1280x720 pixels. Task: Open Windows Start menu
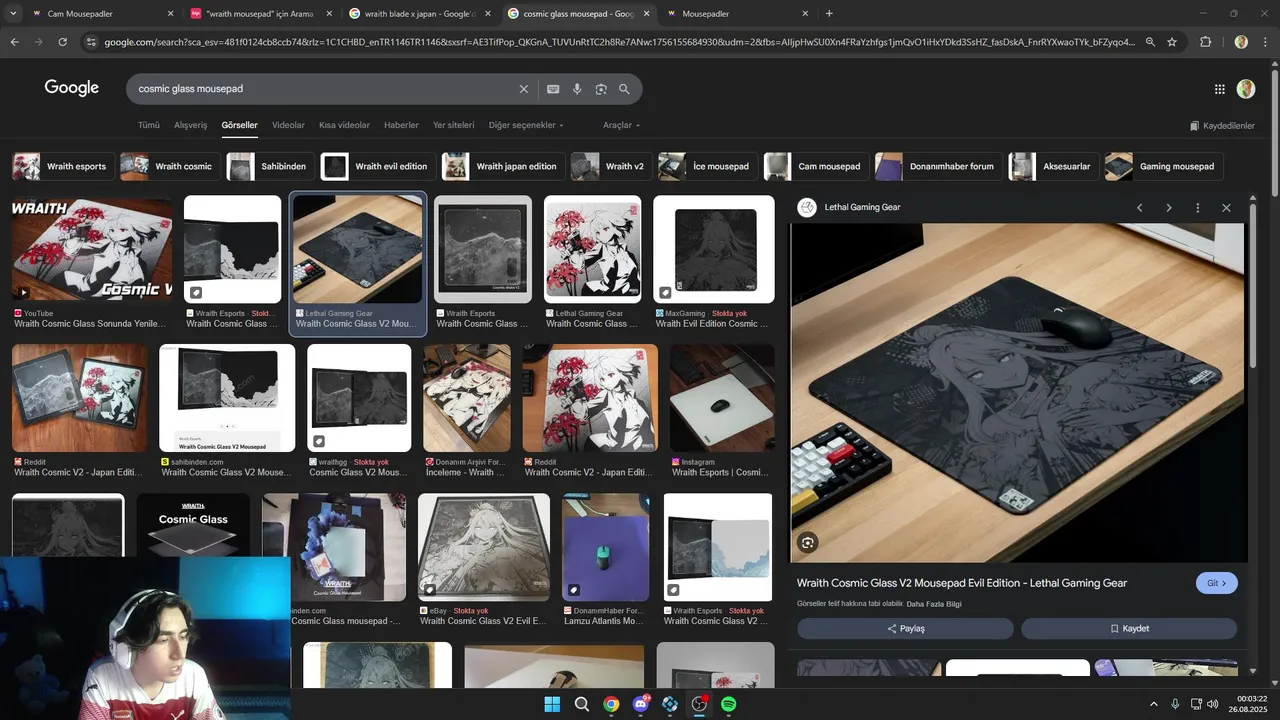(x=552, y=704)
